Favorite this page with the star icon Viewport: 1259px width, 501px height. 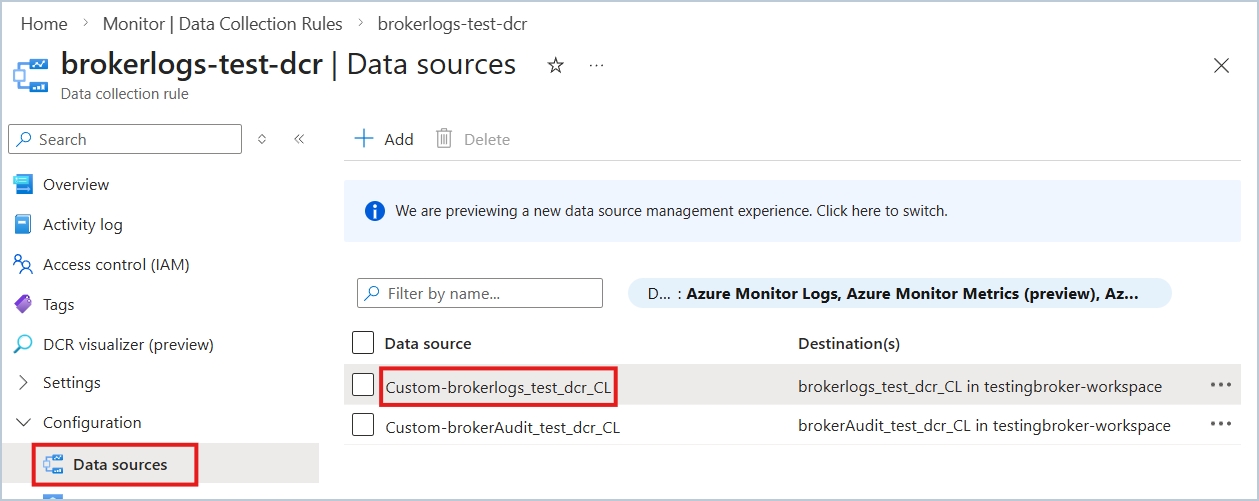pyautogui.click(x=555, y=65)
